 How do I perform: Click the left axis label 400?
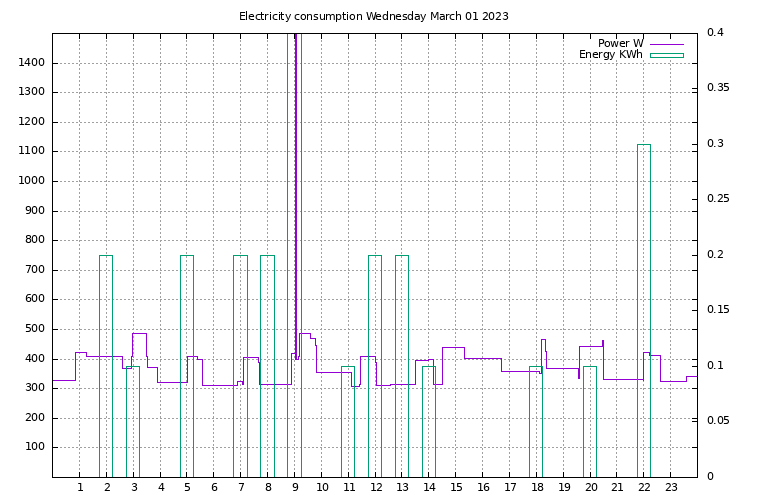(35, 359)
